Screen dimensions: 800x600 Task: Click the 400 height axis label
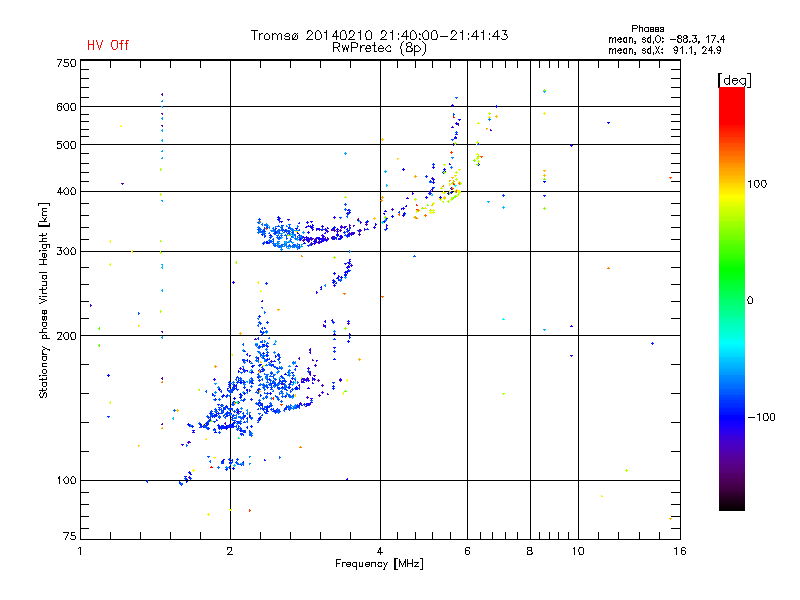[x=67, y=192]
